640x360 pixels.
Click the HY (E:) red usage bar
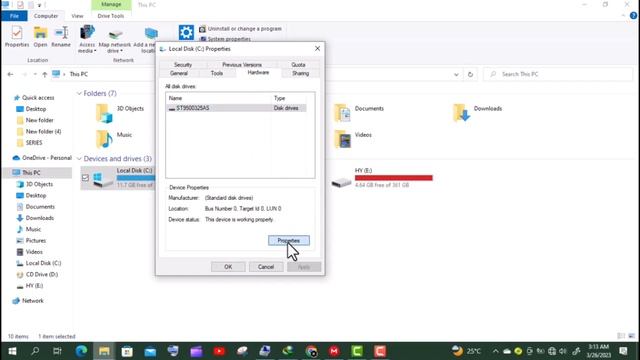click(x=393, y=178)
